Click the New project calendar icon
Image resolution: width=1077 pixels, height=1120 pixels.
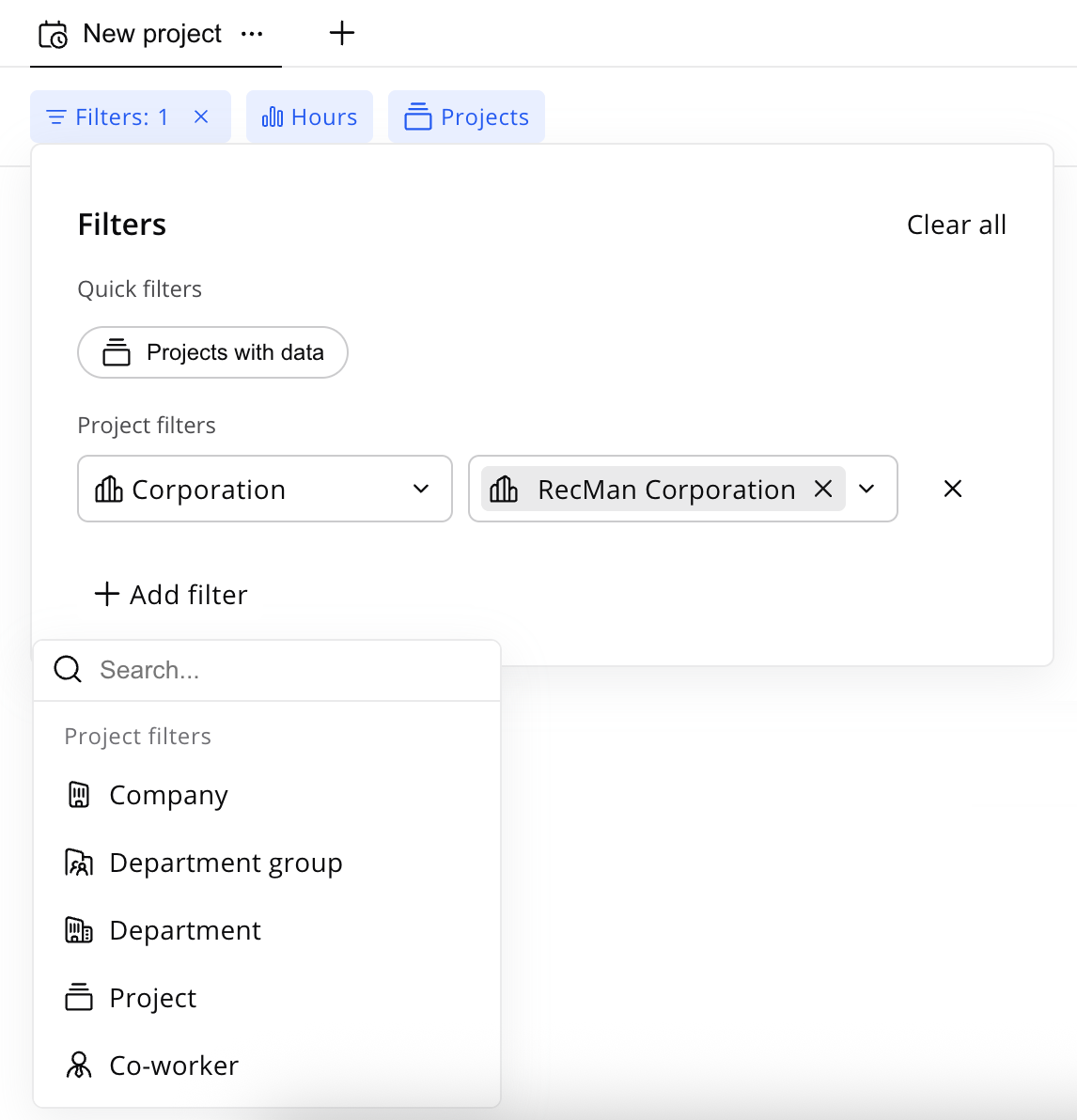click(x=53, y=35)
